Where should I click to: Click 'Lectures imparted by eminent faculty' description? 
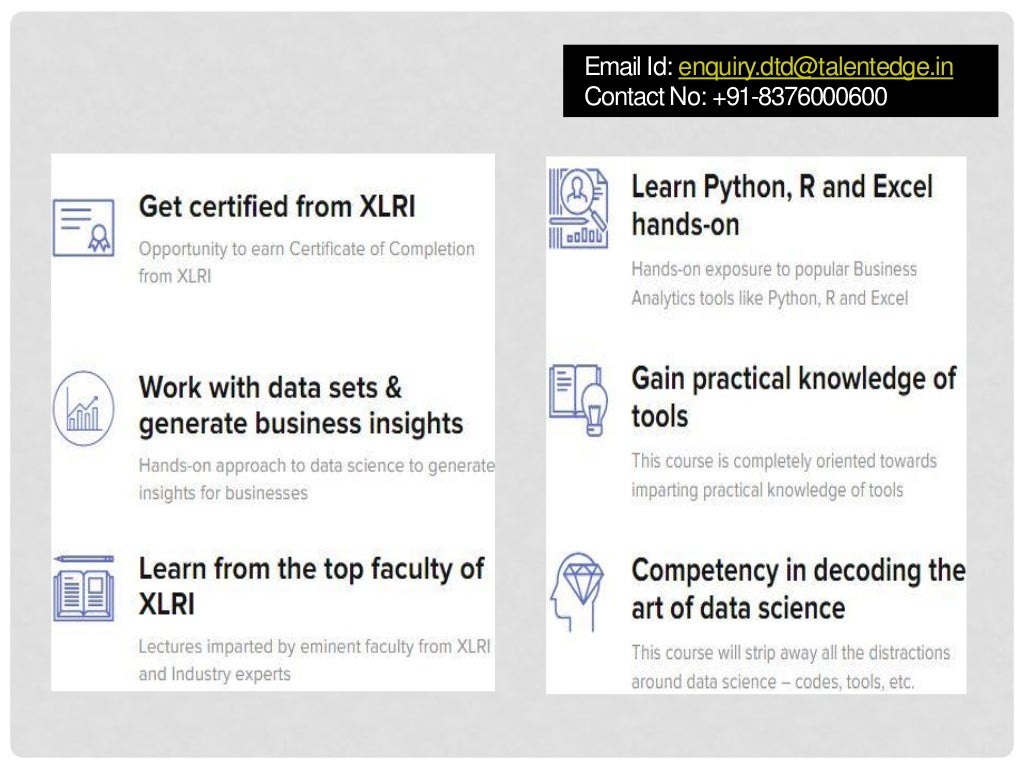click(x=314, y=660)
